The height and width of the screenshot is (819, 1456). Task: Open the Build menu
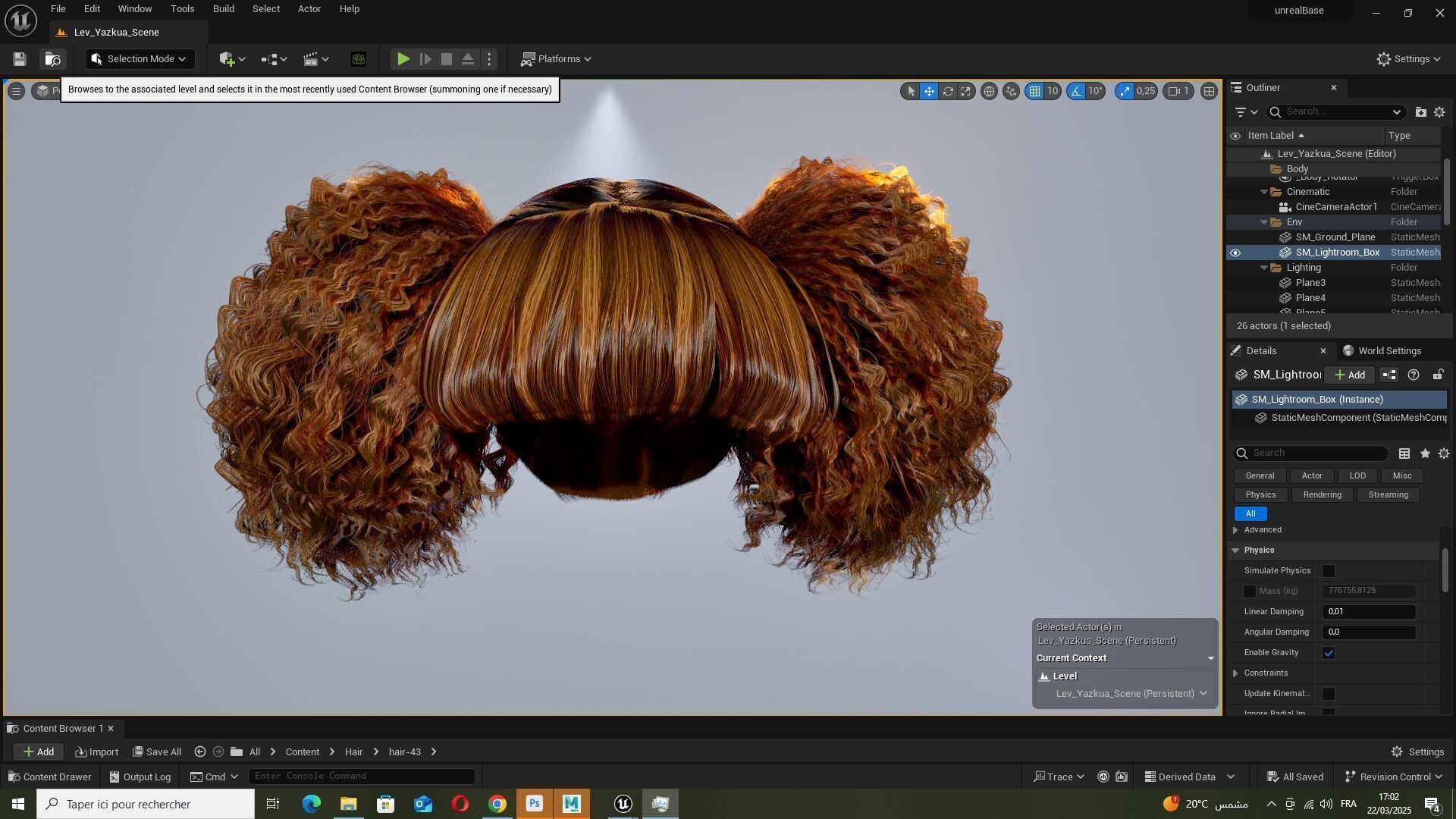pos(223,9)
